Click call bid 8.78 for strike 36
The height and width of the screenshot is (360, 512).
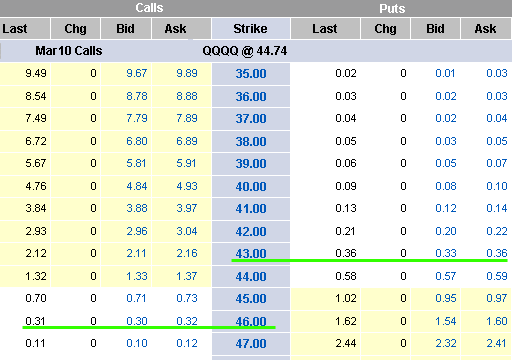coord(137,96)
